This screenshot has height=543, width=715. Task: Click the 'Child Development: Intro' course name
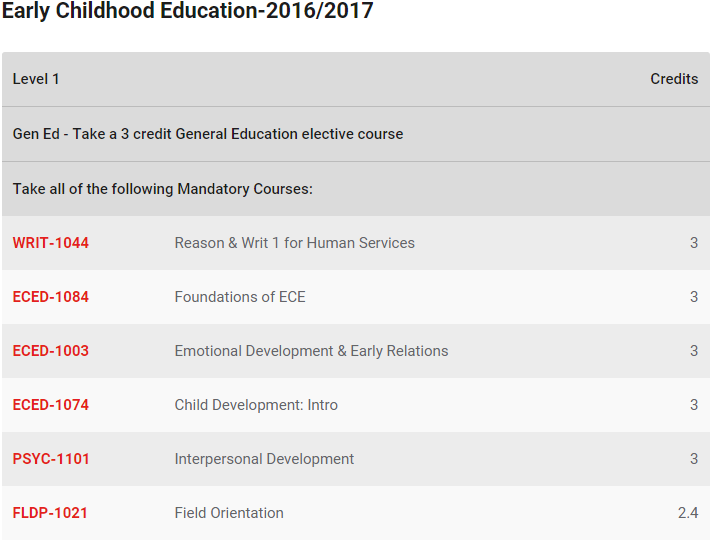[256, 405]
